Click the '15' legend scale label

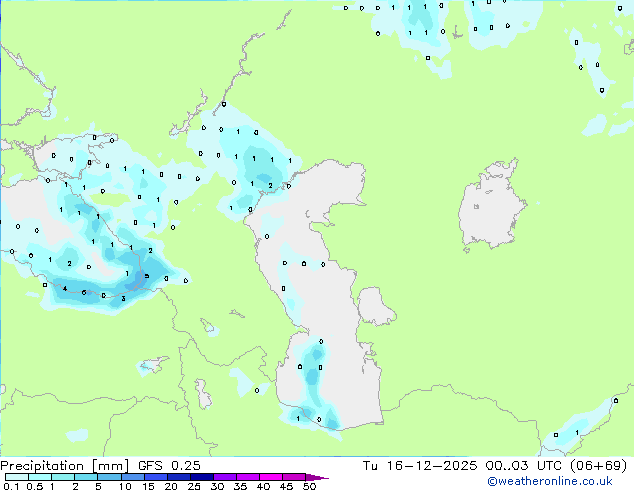[148, 486]
